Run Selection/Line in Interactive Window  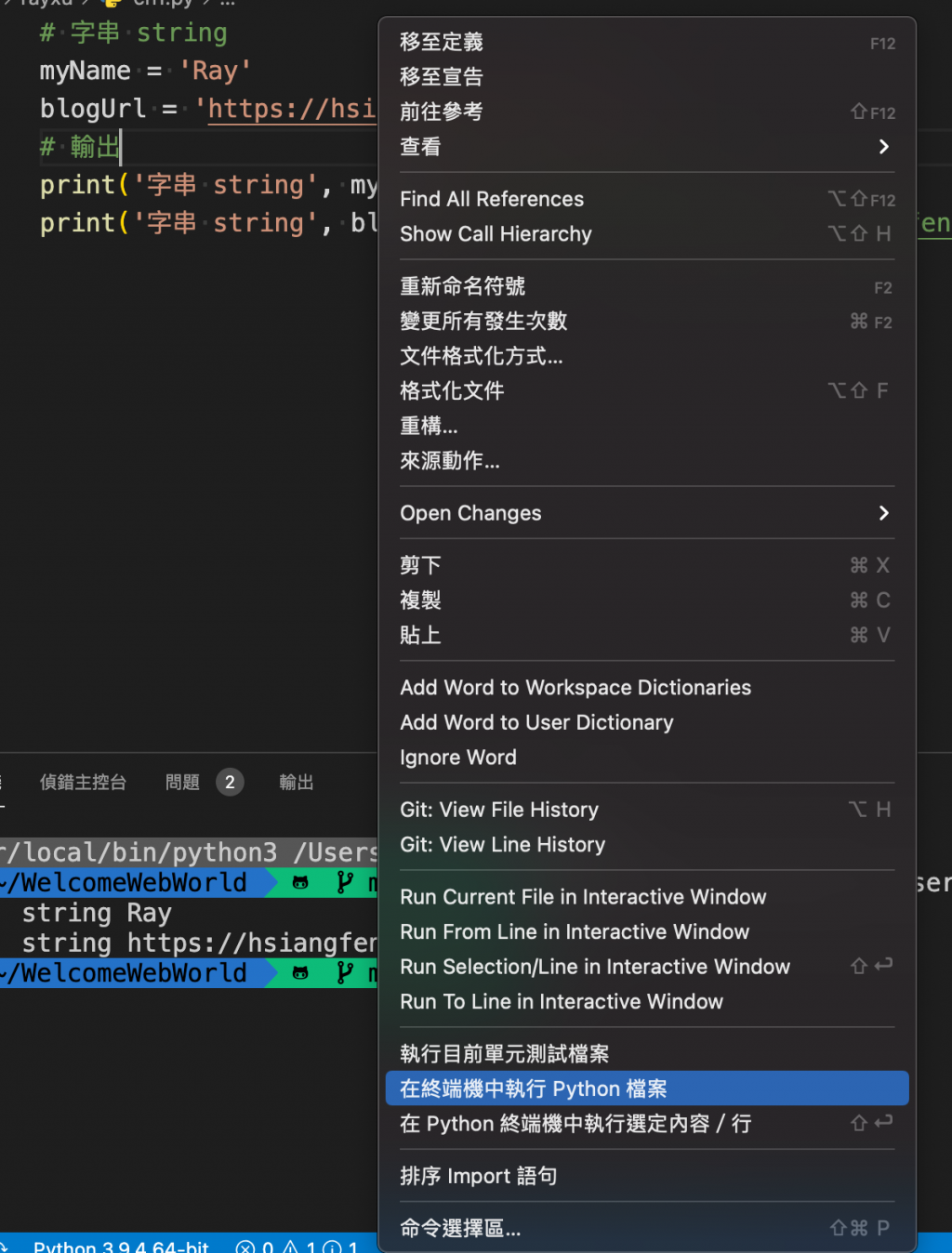click(647, 967)
